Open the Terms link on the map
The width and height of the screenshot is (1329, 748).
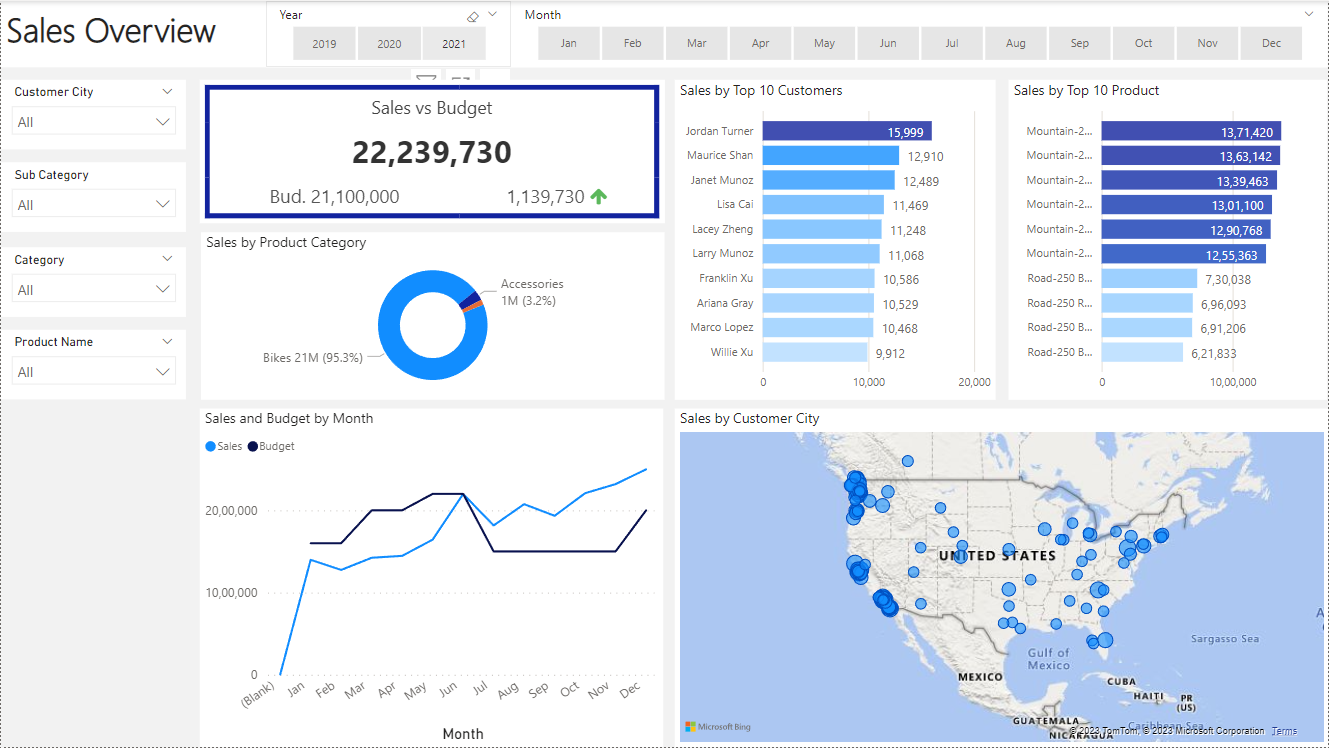click(x=1284, y=731)
